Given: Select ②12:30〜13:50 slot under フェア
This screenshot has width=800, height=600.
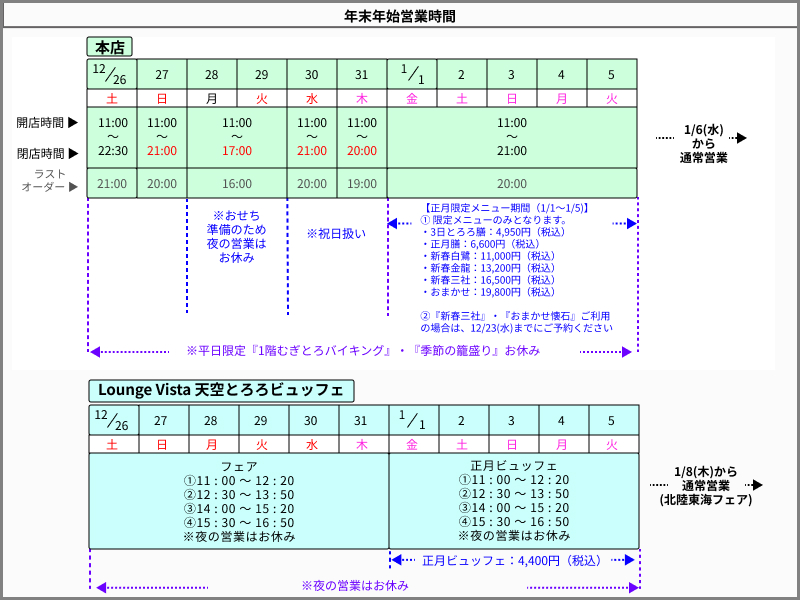Looking at the screenshot, I should coord(239,494).
